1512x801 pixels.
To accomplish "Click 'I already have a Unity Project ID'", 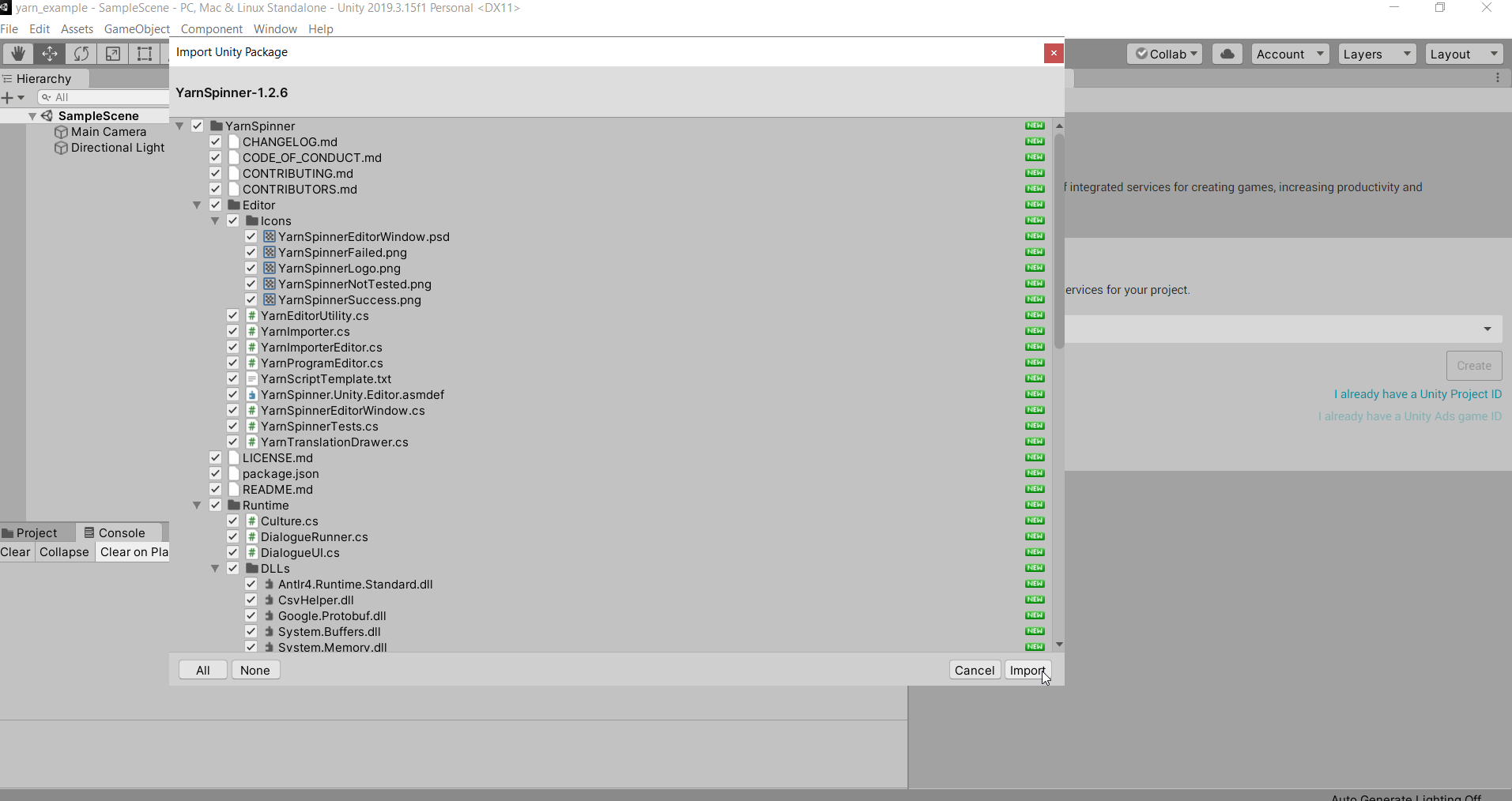I will coord(1417,394).
